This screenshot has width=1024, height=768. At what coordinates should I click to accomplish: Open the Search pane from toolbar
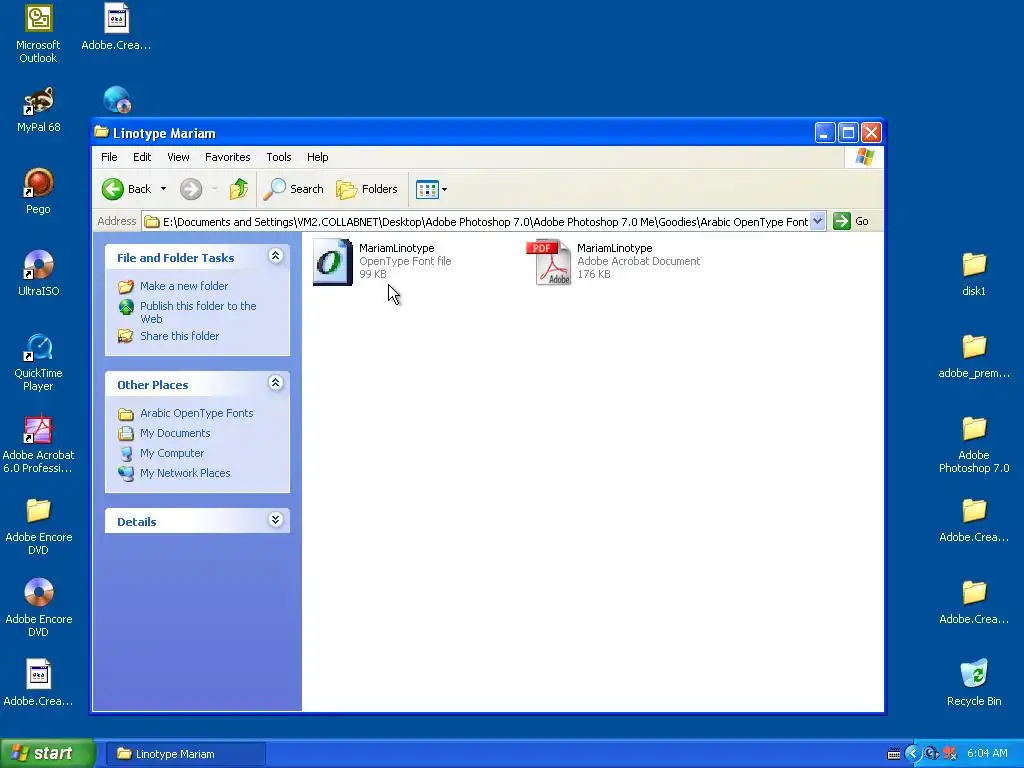tap(293, 189)
